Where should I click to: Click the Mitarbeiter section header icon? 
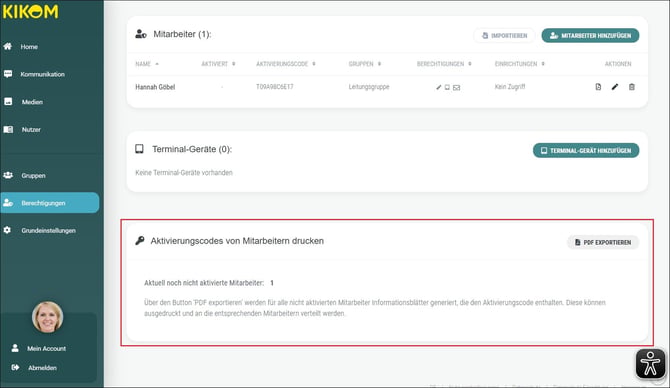pyautogui.click(x=141, y=34)
